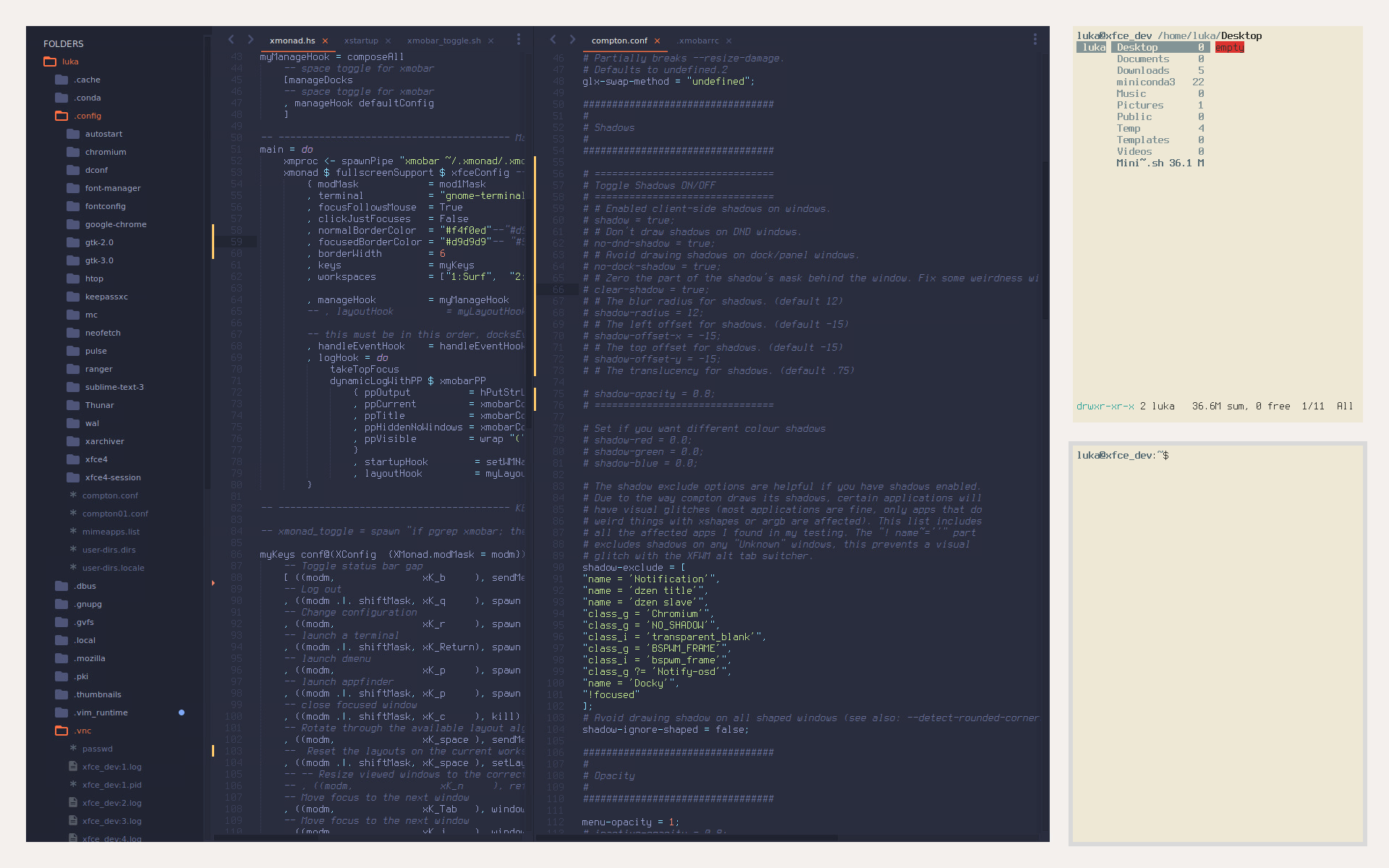This screenshot has height=868, width=1389.
Task: Click back arrow in right editor pane
Action: (x=553, y=40)
